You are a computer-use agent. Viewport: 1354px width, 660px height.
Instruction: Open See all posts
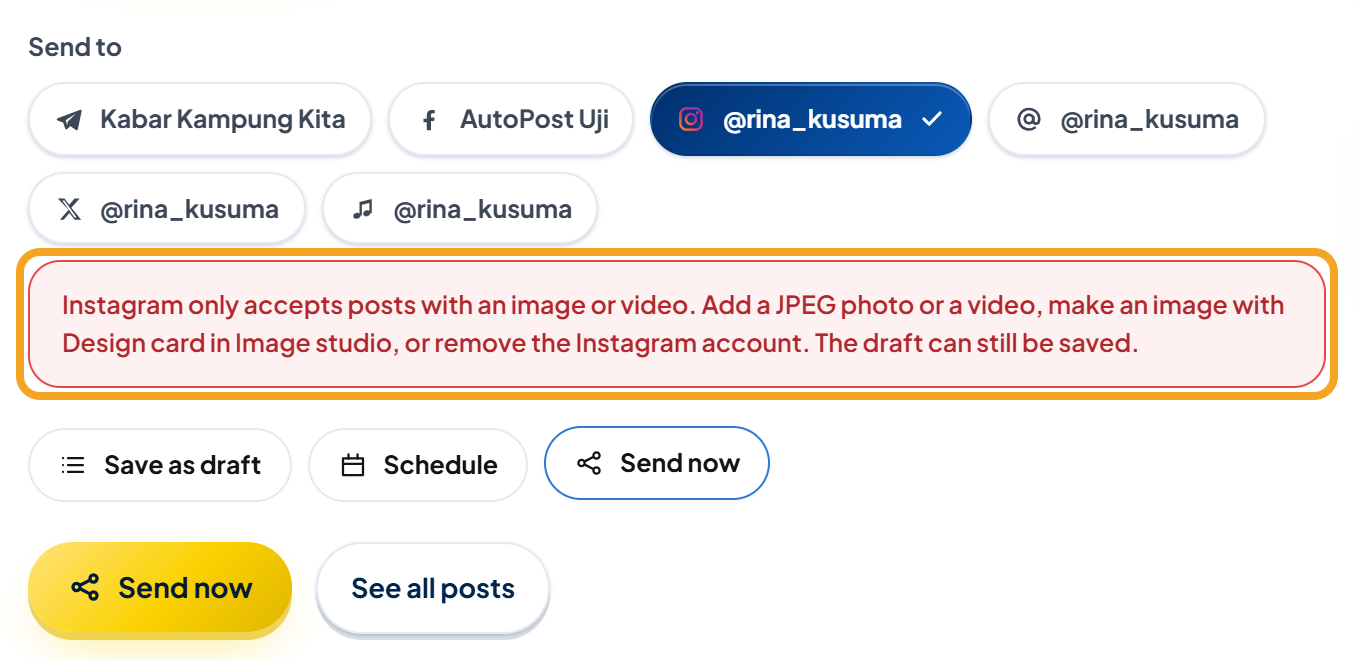click(x=433, y=588)
